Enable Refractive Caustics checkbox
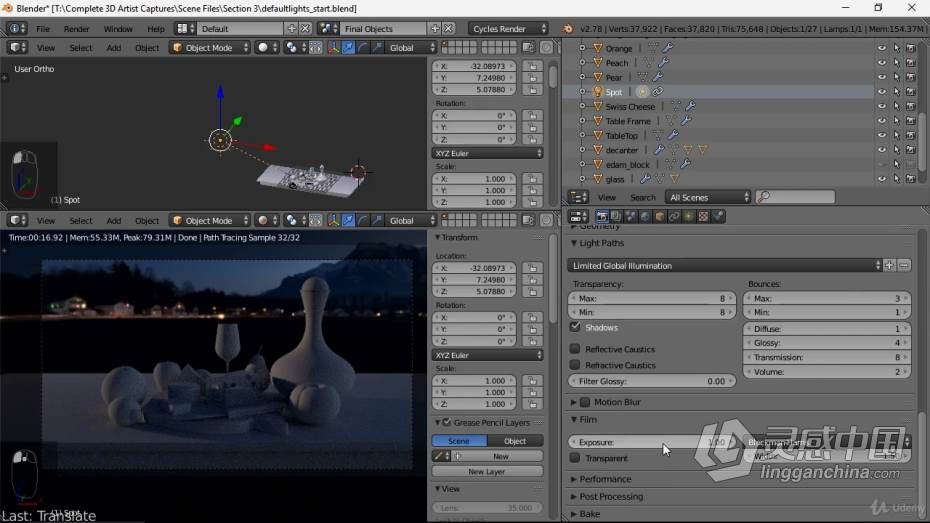This screenshot has width=930, height=523. (x=575, y=365)
